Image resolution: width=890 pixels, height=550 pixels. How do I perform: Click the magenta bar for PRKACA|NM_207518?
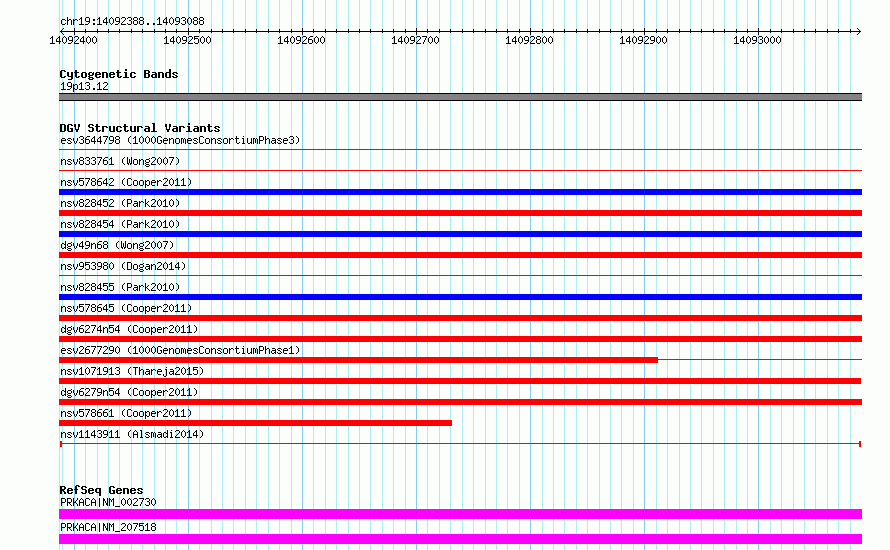[460, 539]
